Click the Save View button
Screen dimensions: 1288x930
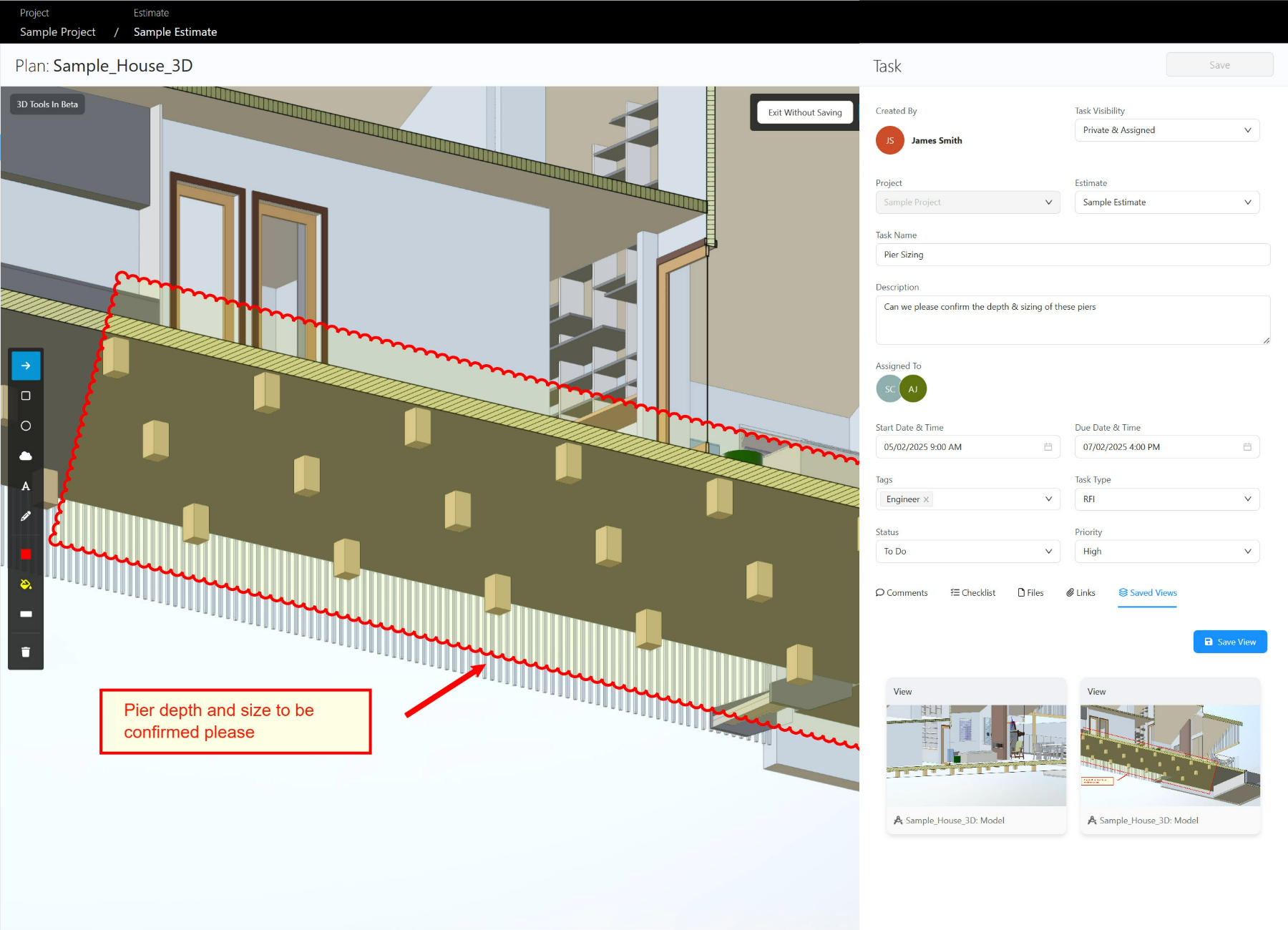pyautogui.click(x=1229, y=641)
